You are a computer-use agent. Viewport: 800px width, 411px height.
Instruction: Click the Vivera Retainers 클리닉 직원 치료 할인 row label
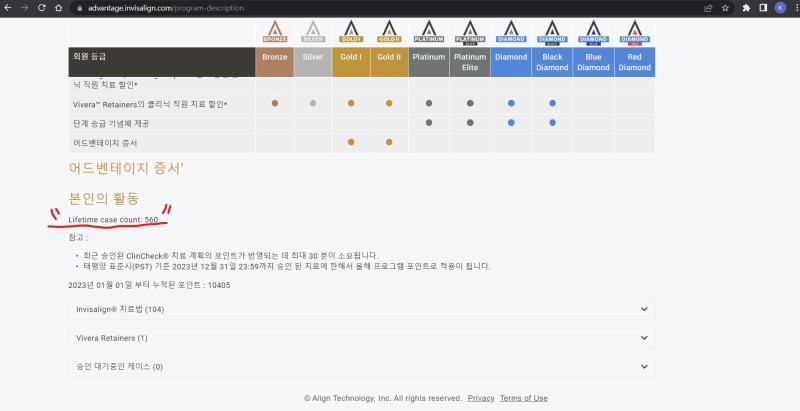[x=150, y=104]
